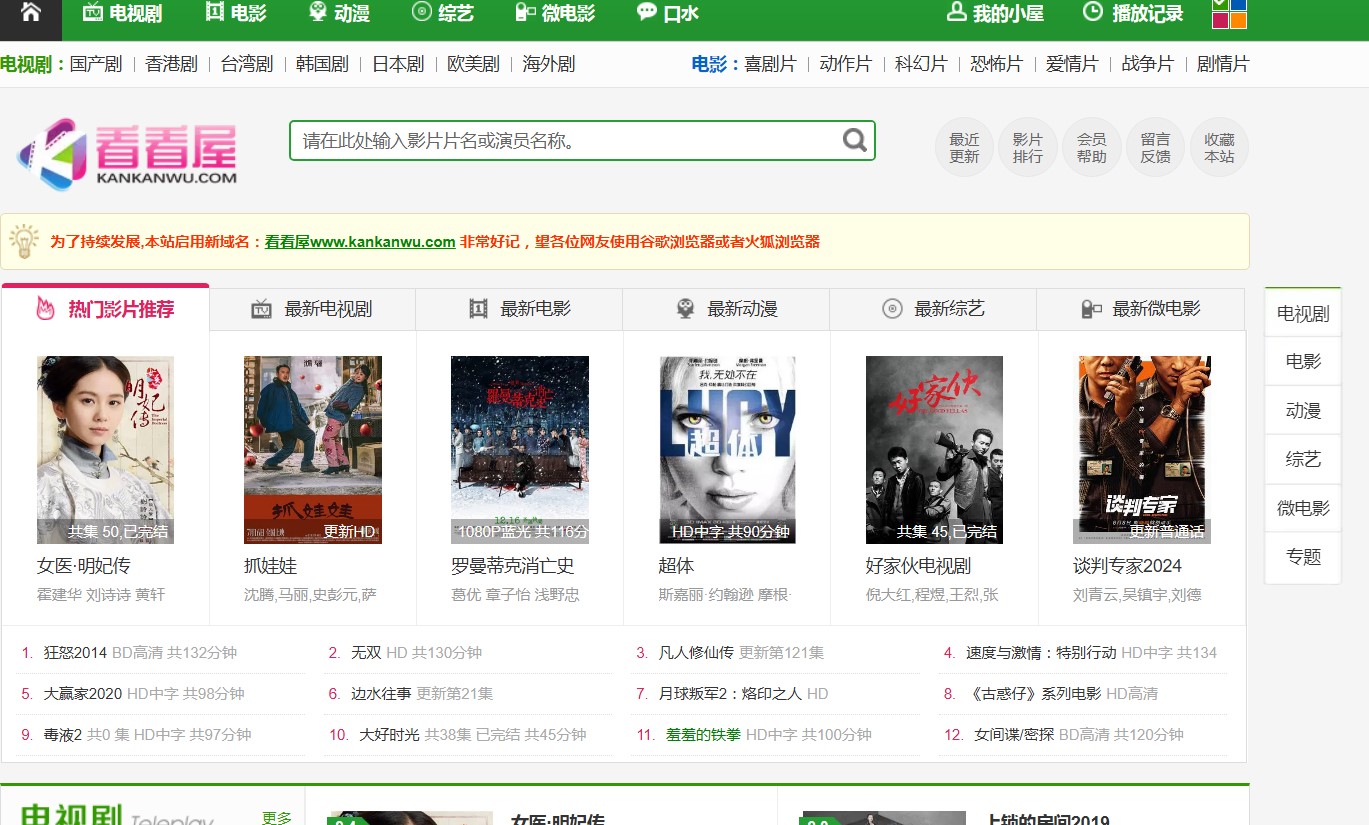This screenshot has height=825, width=1369.
Task: Open 抓娃娃 poster thumbnail
Action: click(313, 450)
